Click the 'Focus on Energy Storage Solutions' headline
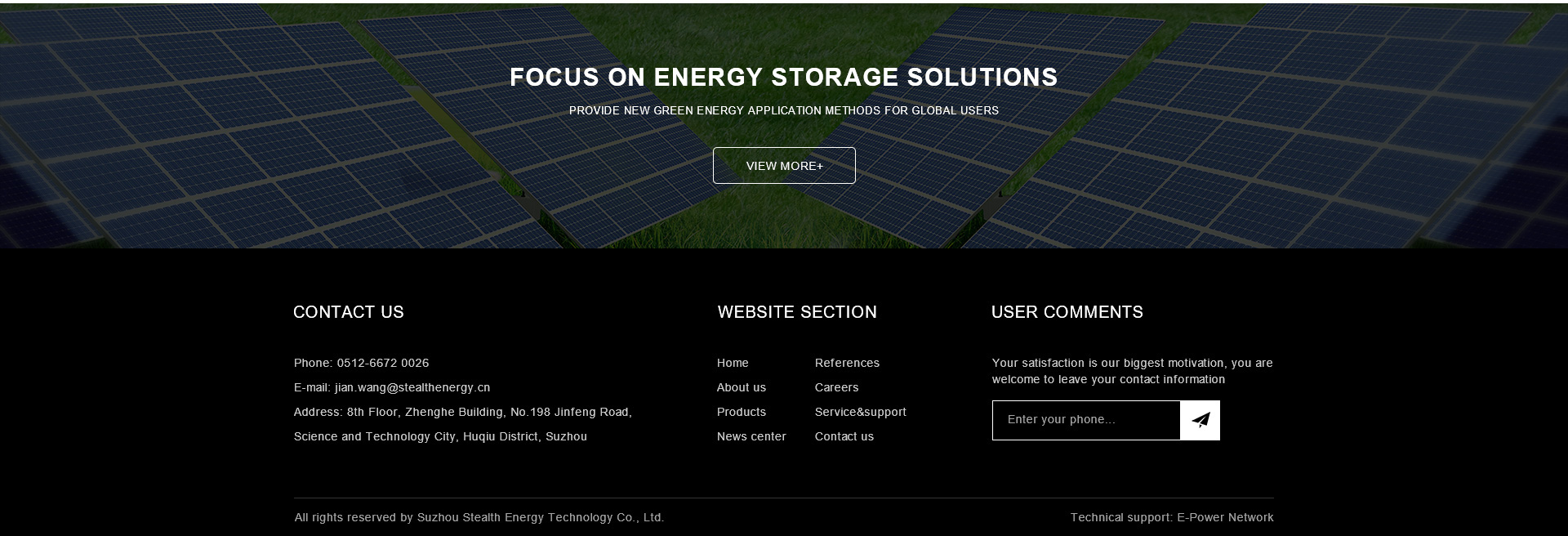 click(784, 78)
